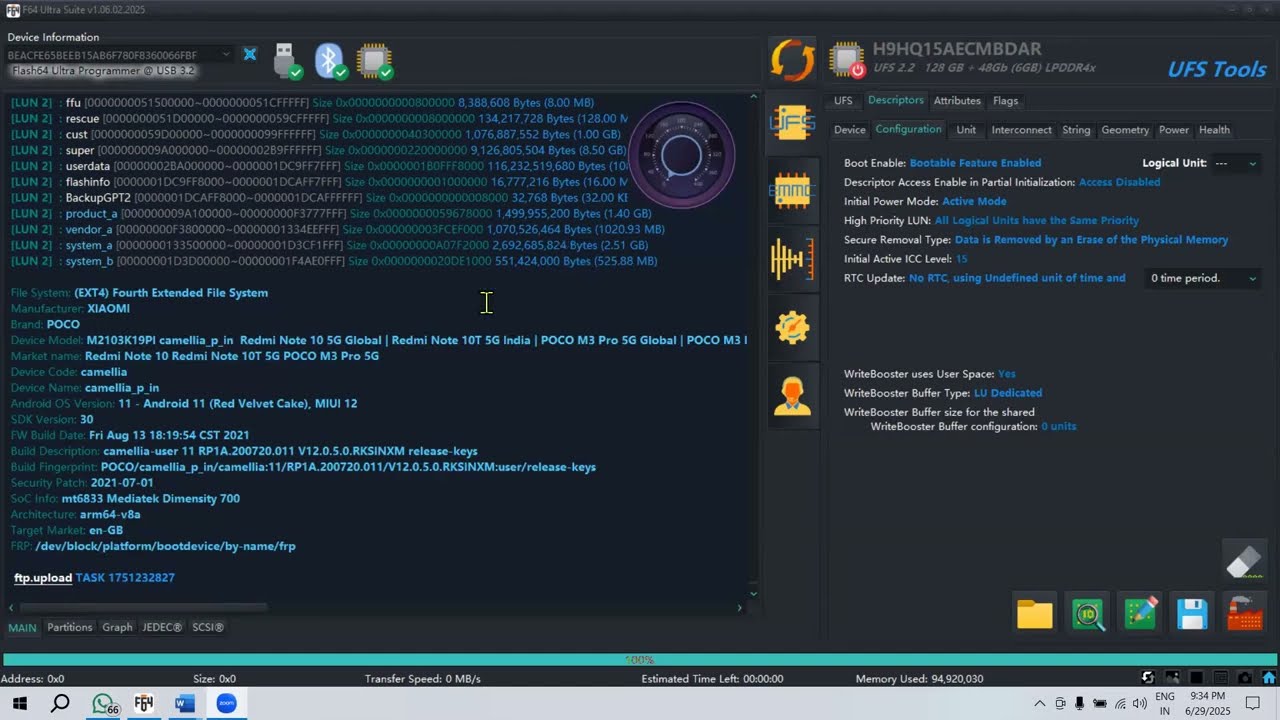1280x720 pixels.
Task: Click the userdata partition log line
Action: (x=321, y=166)
